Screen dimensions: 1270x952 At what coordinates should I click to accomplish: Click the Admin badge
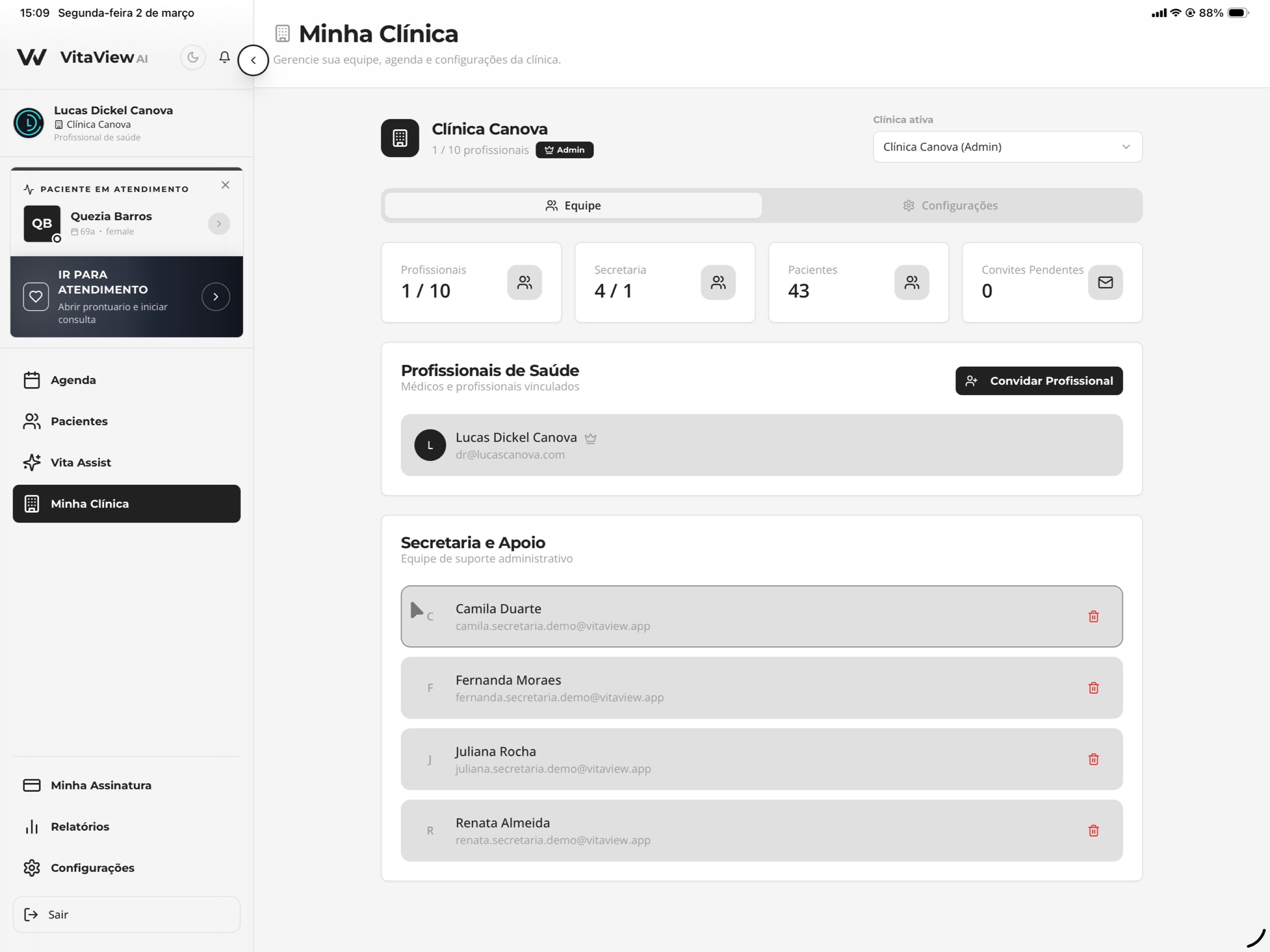coord(564,150)
